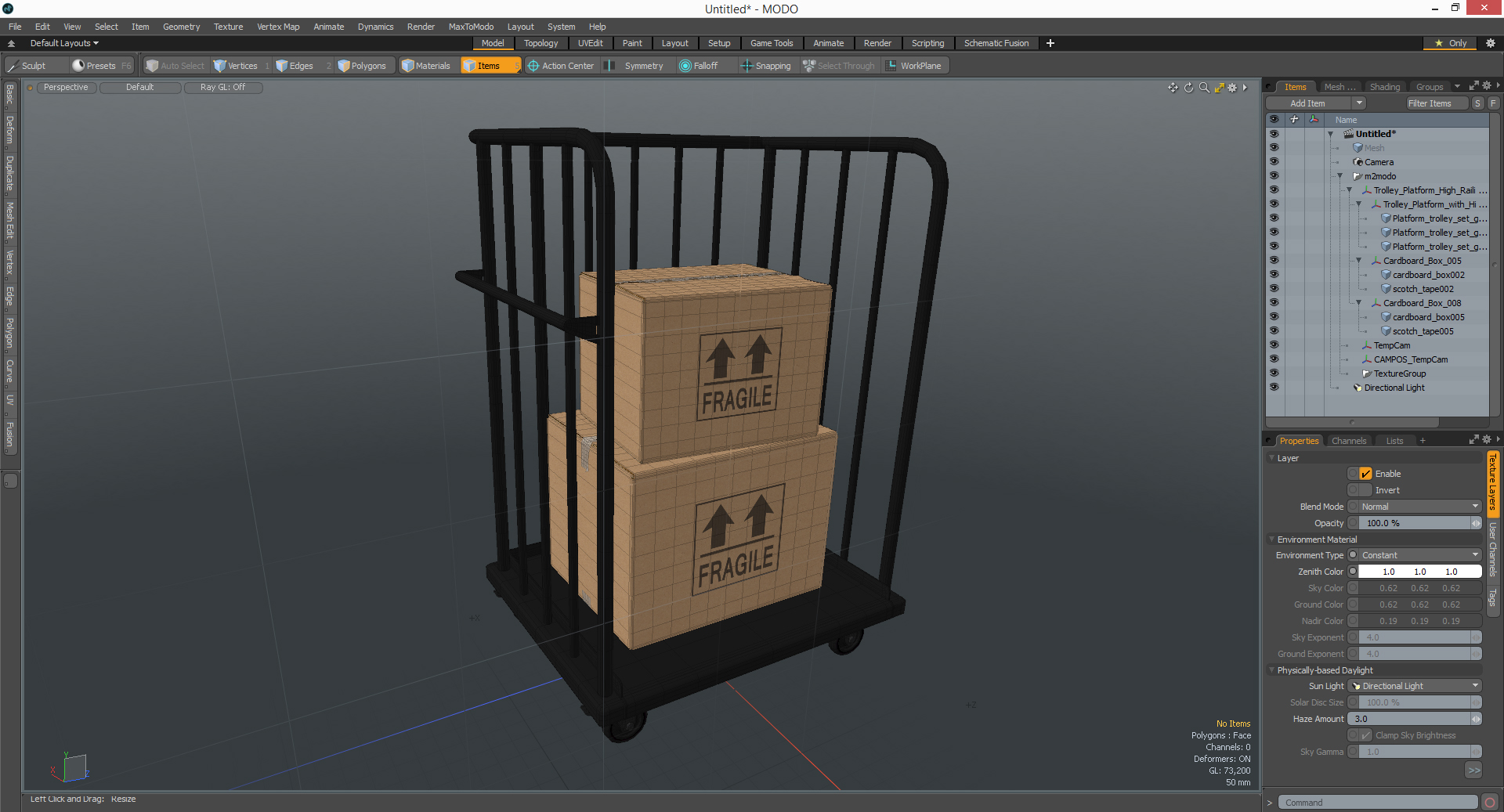Uncheck the Enable layer checkbox
This screenshot has height=812, width=1504.
tap(1366, 474)
